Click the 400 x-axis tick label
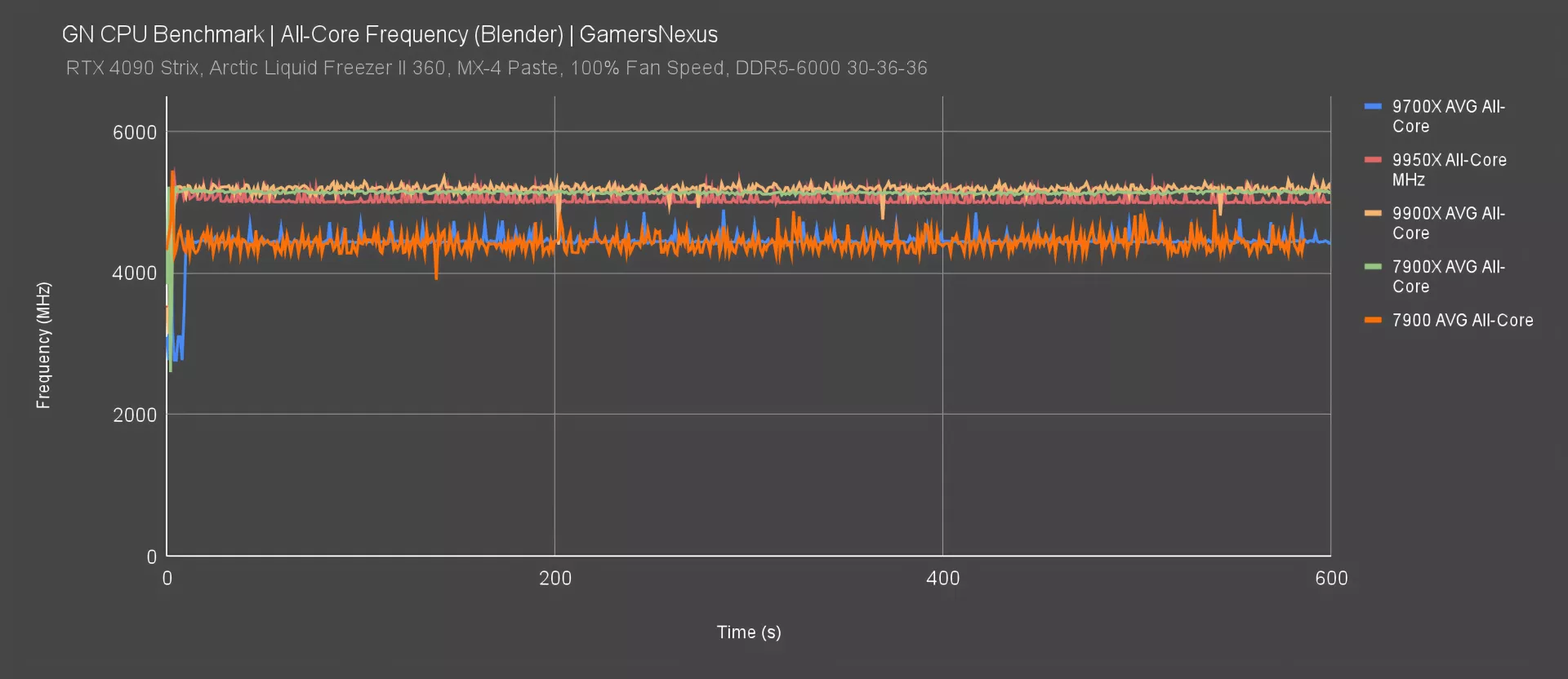This screenshot has height=679, width=1568. 942,578
